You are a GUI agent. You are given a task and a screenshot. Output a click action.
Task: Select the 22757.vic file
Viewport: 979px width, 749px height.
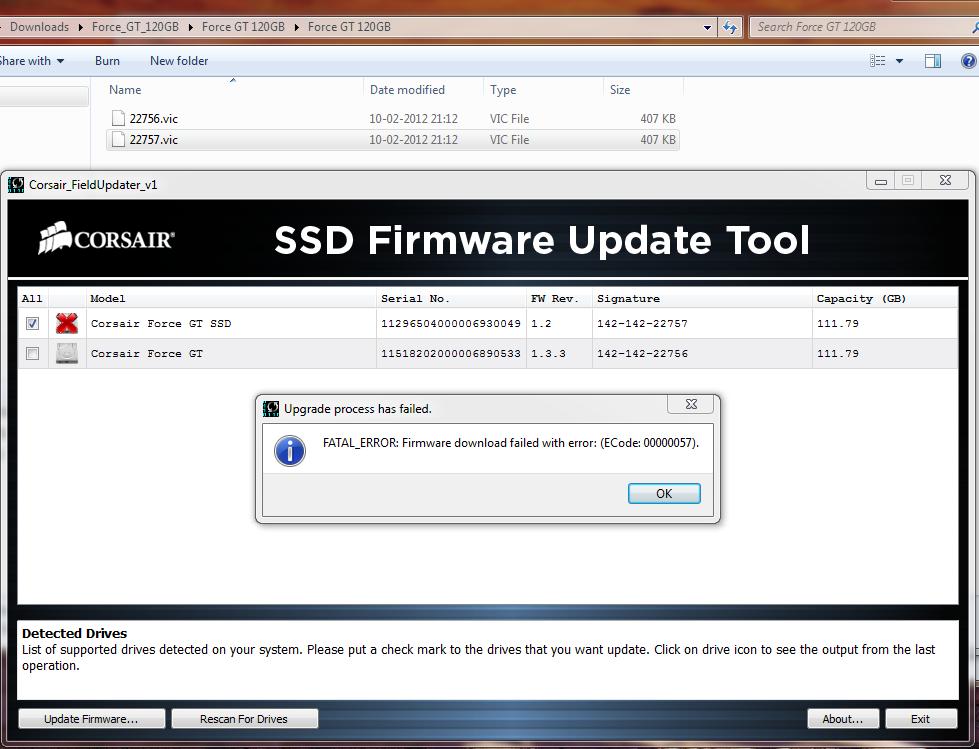tap(154, 140)
